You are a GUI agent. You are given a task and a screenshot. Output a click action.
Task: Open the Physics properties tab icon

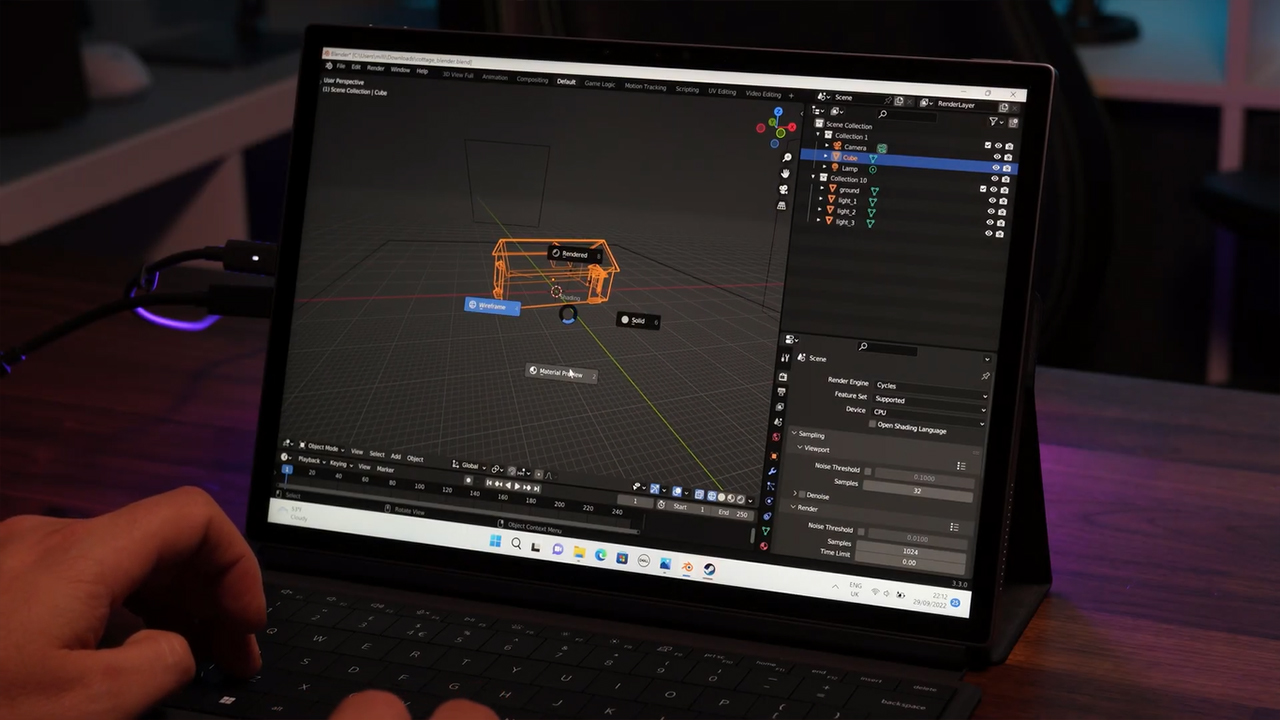pyautogui.click(x=768, y=501)
